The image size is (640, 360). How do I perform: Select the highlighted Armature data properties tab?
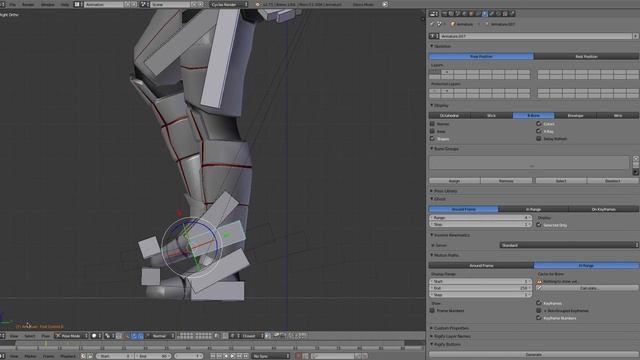tap(484, 13)
